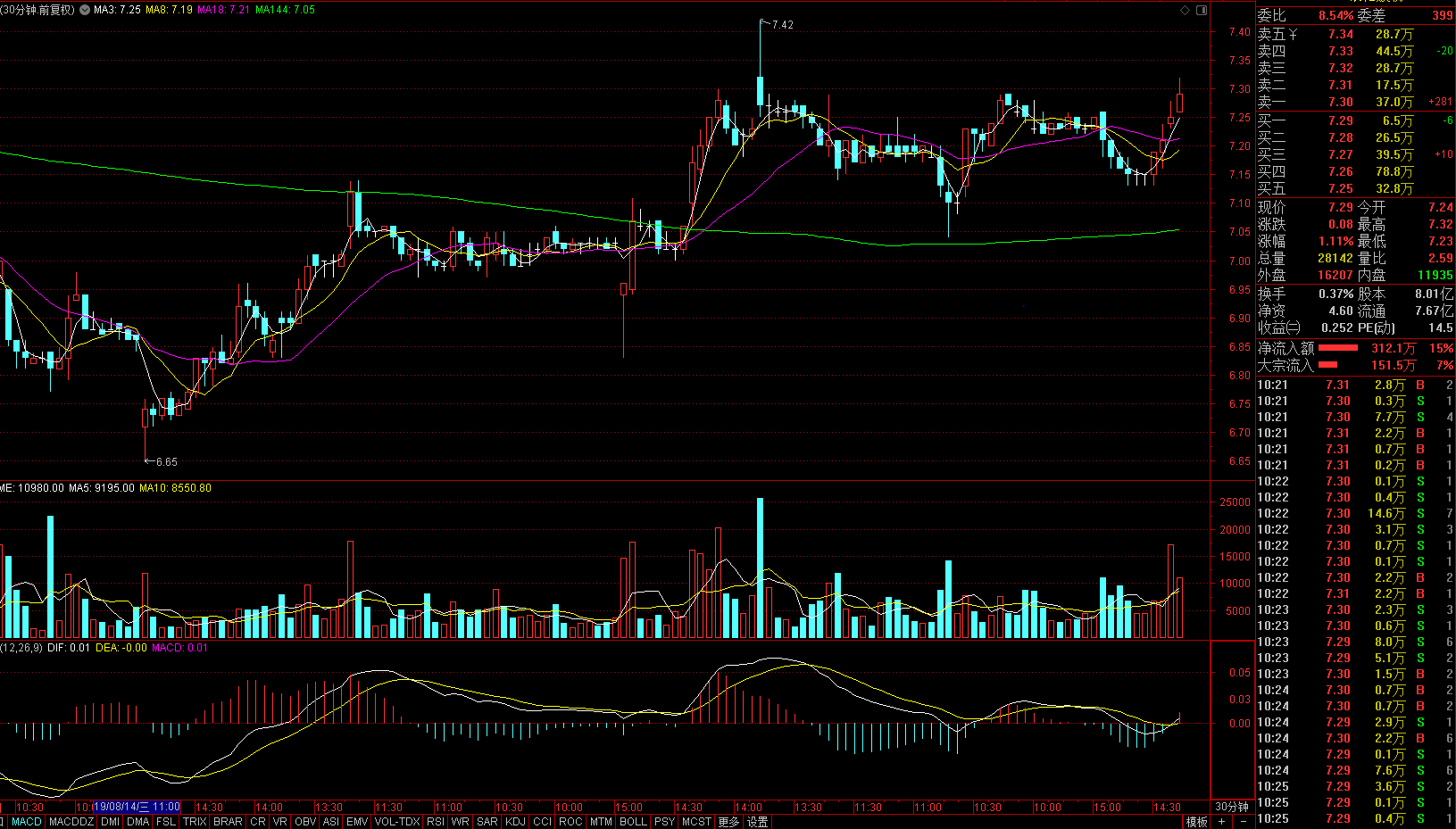
Task: Select the MTM indicator tab
Action: pyautogui.click(x=602, y=821)
